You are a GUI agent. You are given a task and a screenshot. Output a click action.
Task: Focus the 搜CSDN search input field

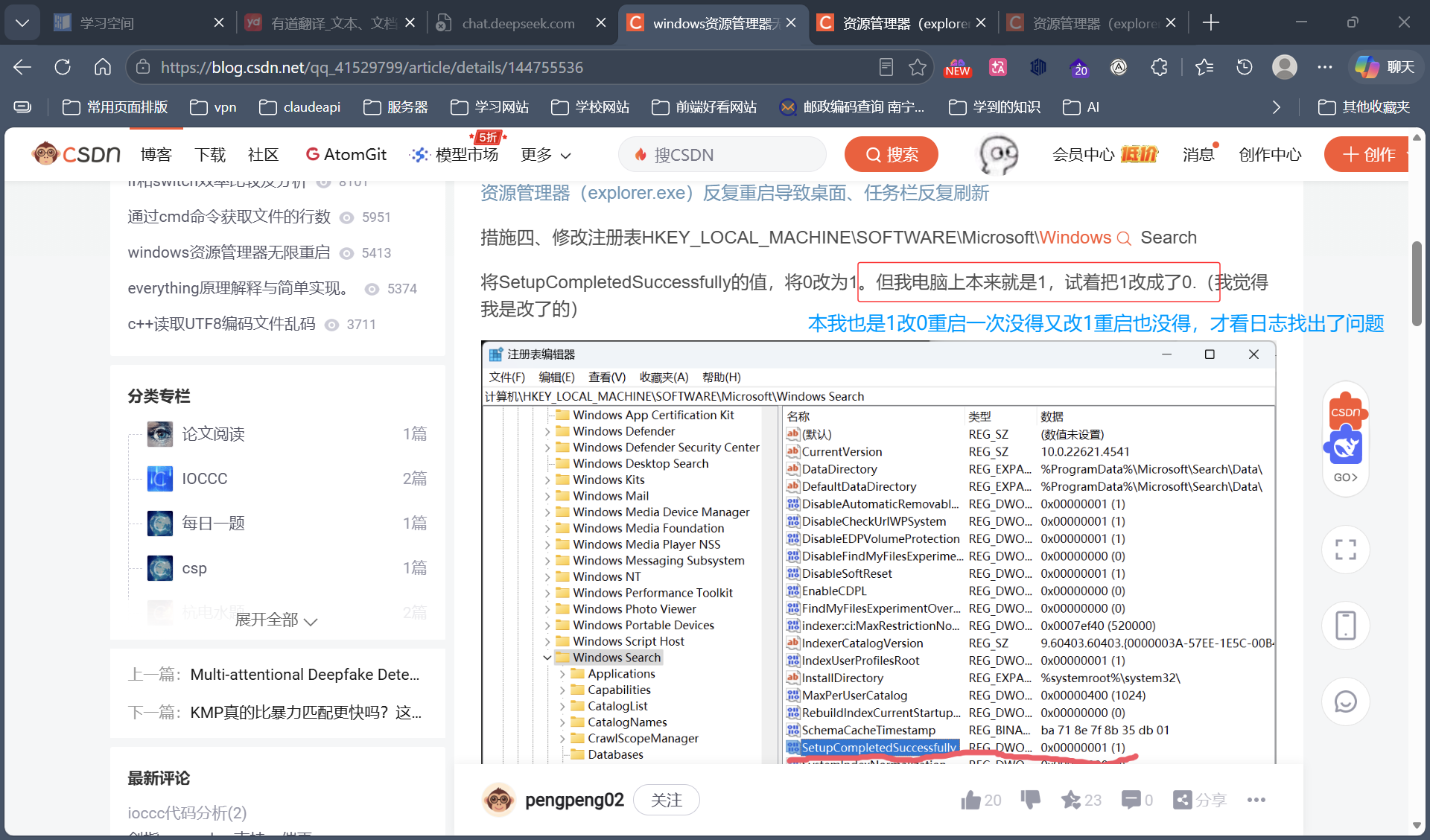(722, 155)
